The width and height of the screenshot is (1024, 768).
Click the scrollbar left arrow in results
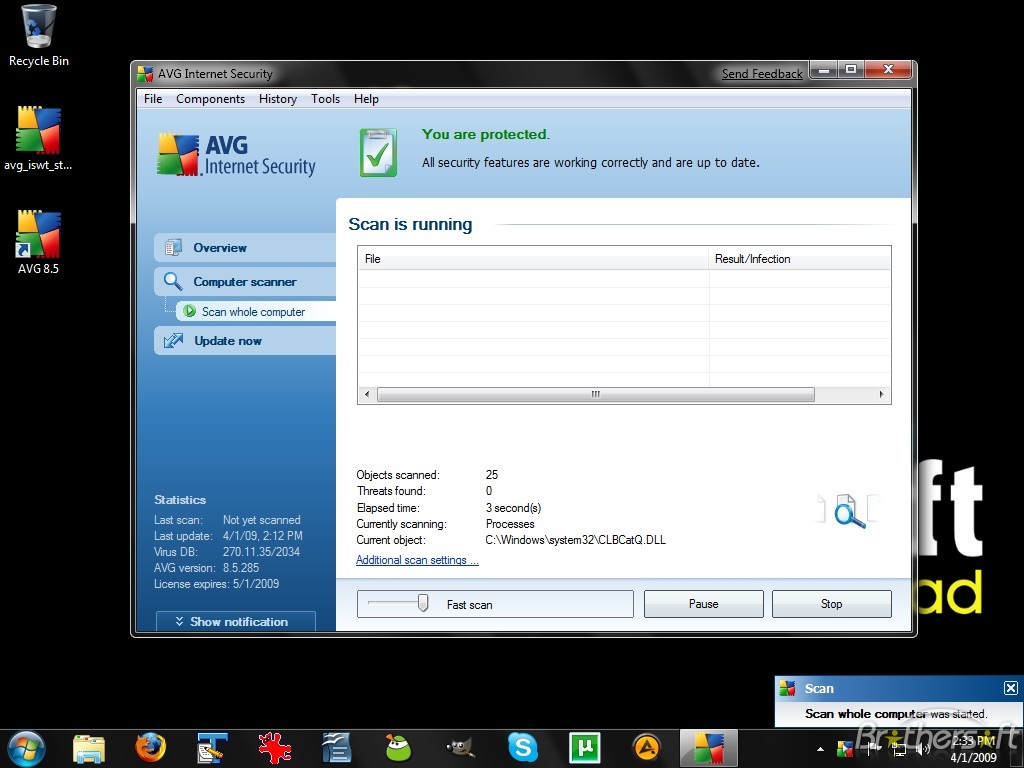coord(367,394)
